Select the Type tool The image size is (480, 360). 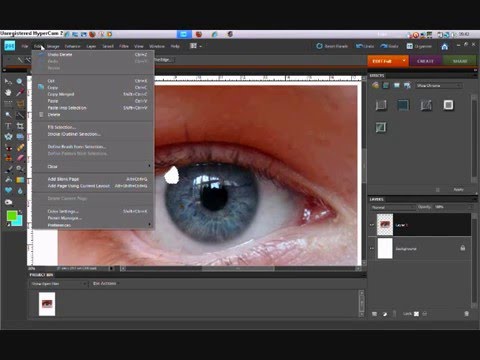8,126
